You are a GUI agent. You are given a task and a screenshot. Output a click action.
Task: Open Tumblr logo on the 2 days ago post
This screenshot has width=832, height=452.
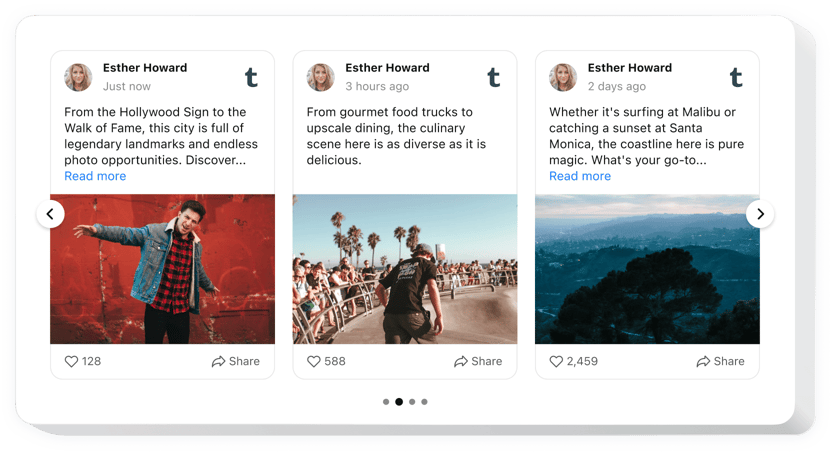(736, 77)
